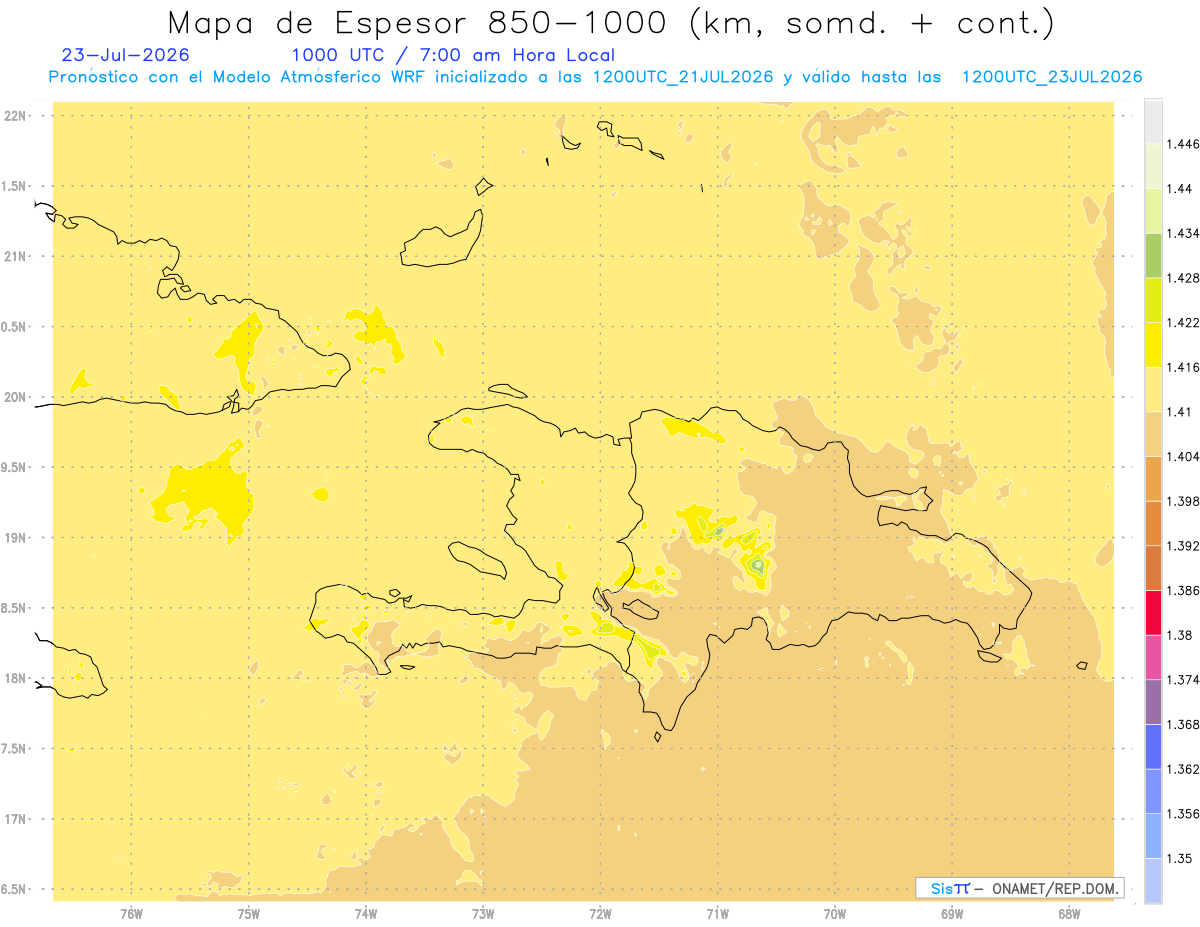Select the latitude label "20N"
Viewport: 1200px width, 927px height.
point(14,398)
